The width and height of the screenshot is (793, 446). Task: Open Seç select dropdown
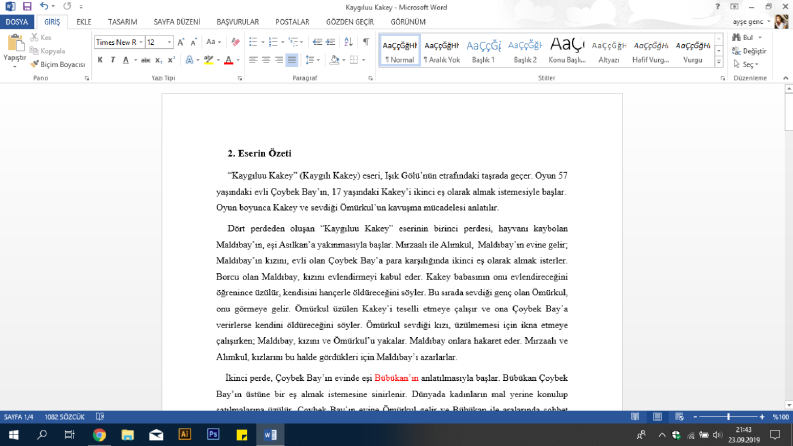coord(746,65)
